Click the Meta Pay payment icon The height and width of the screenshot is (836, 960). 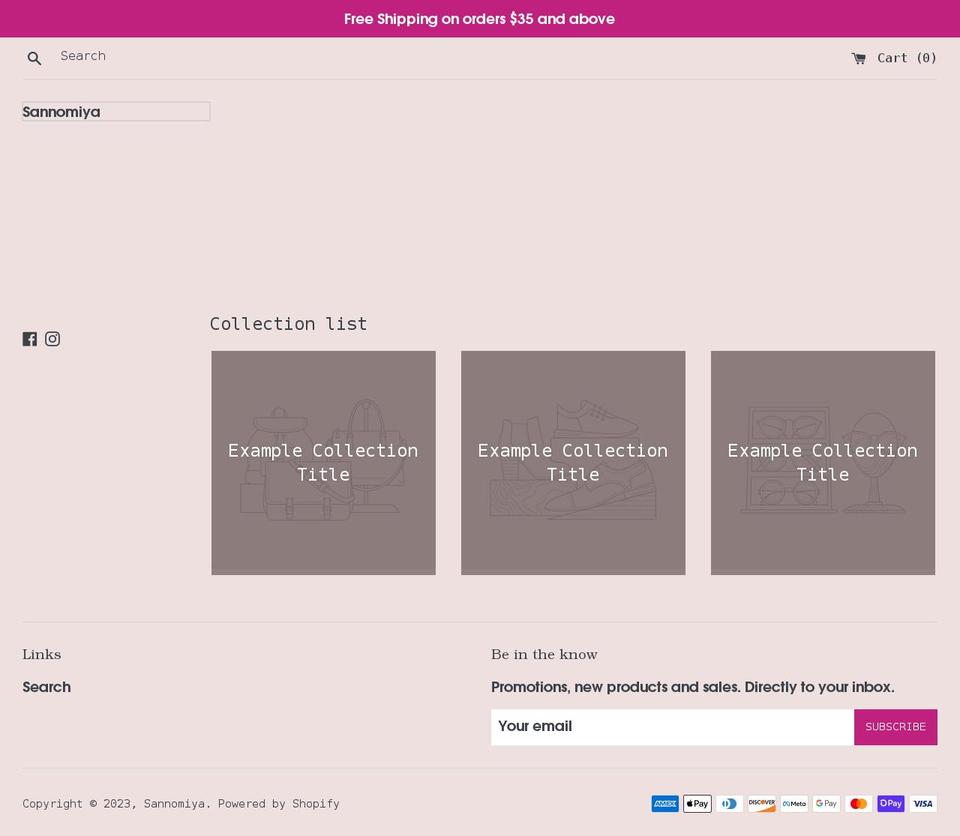pos(793,803)
